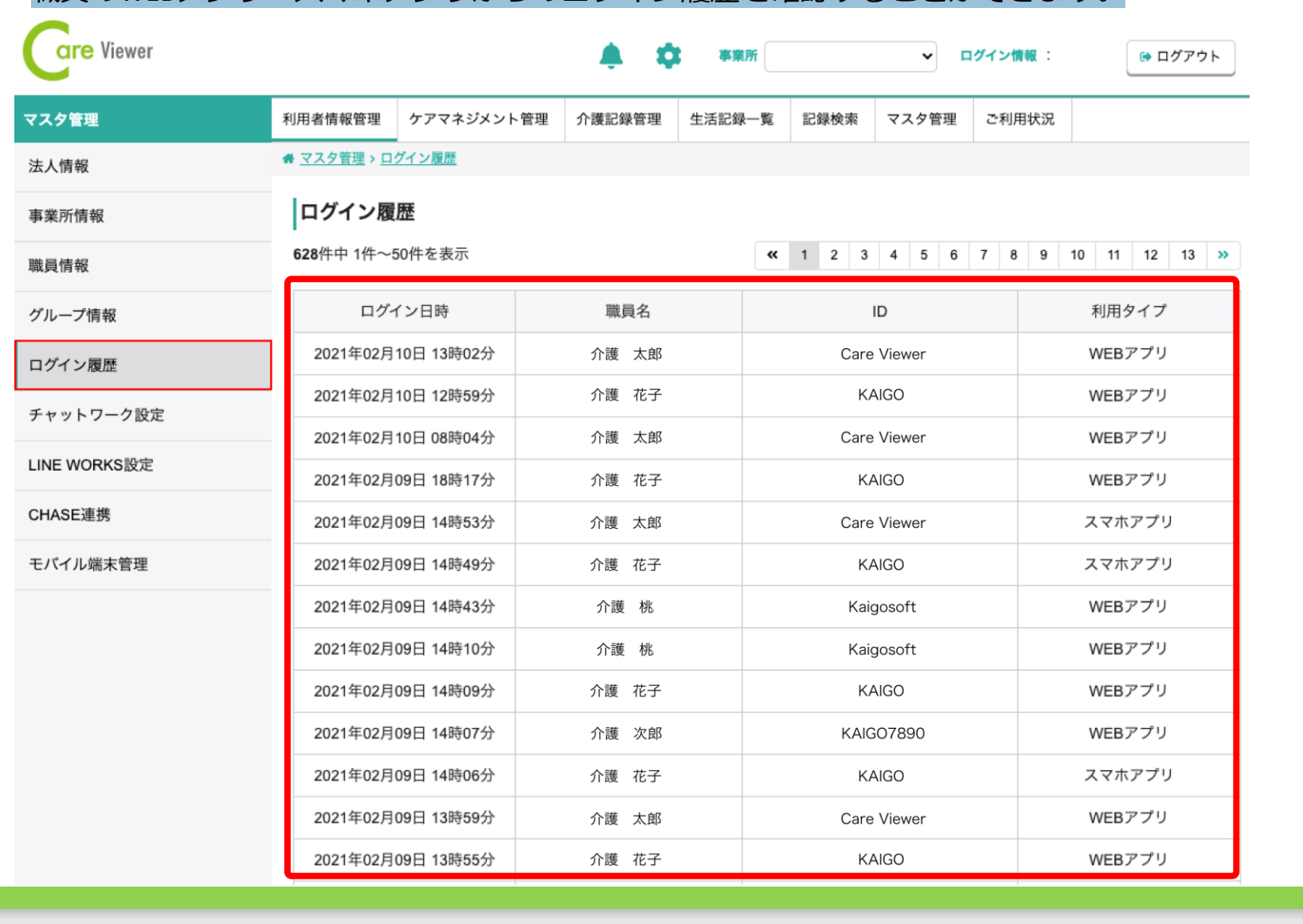Click the ログイン日時 column header
Viewport: 1303px width, 924px height.
click(405, 311)
